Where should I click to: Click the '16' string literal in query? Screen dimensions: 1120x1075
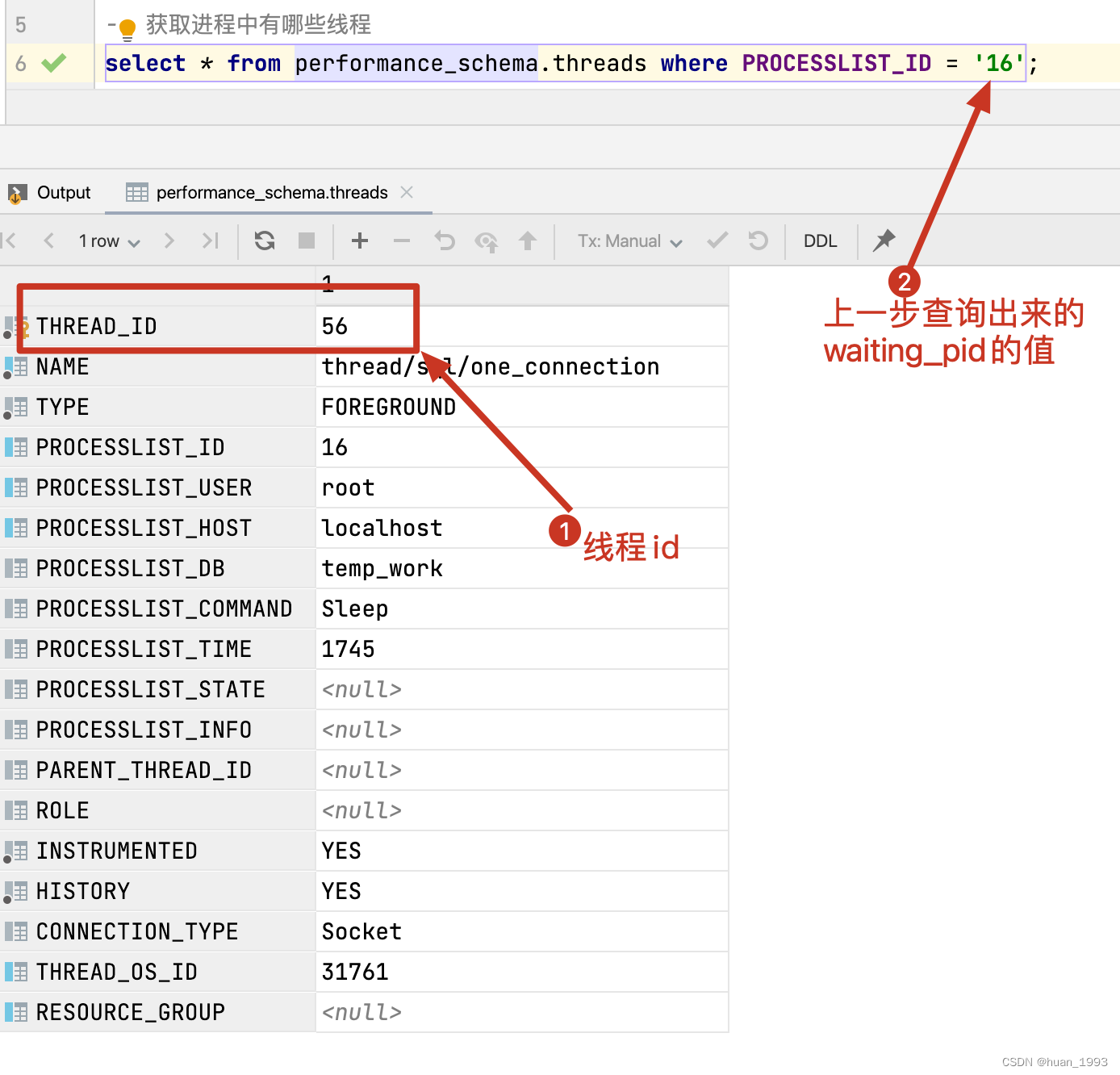pyautogui.click(x=999, y=63)
